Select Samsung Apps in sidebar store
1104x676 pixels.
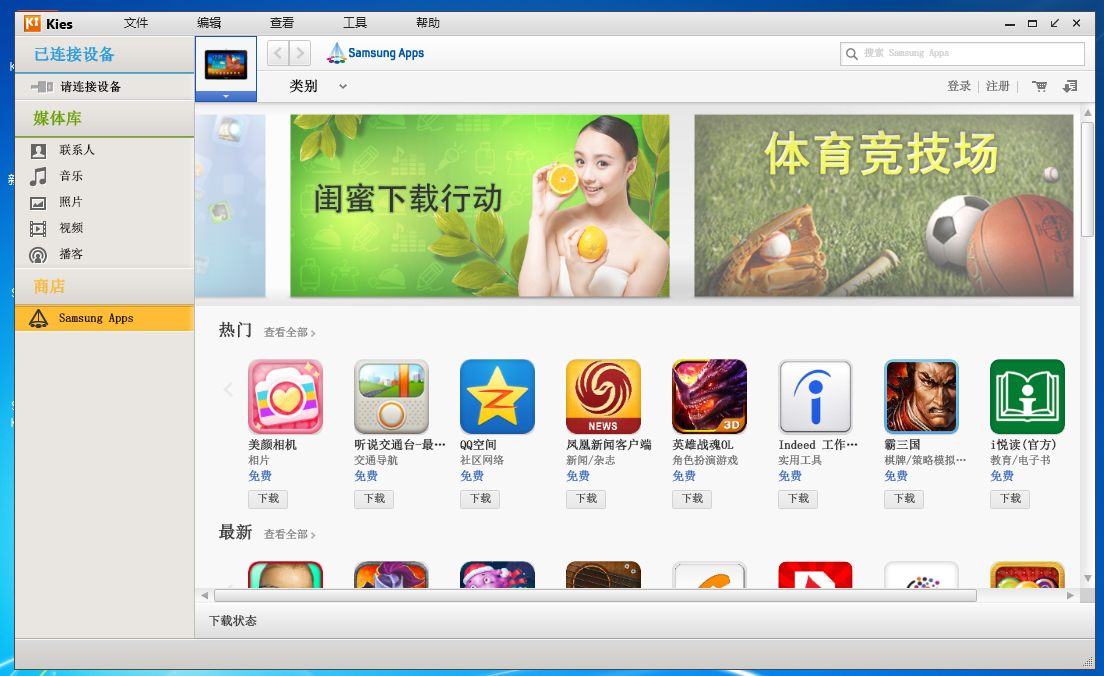point(104,318)
